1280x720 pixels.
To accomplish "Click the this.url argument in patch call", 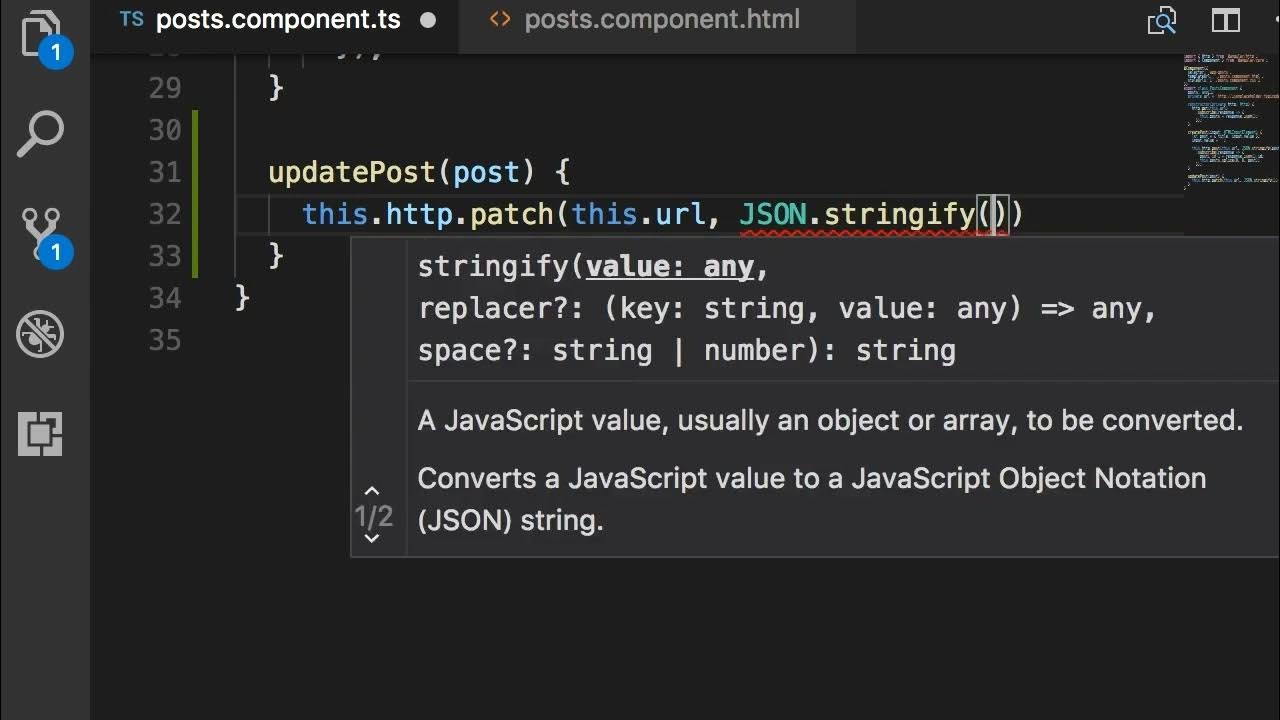I will coord(638,214).
